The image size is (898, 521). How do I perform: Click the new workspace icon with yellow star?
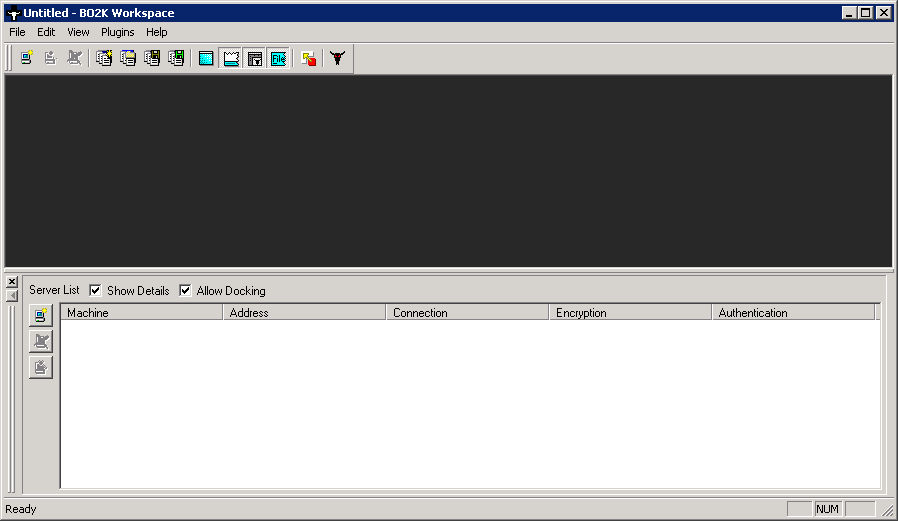pyautogui.click(x=103, y=58)
